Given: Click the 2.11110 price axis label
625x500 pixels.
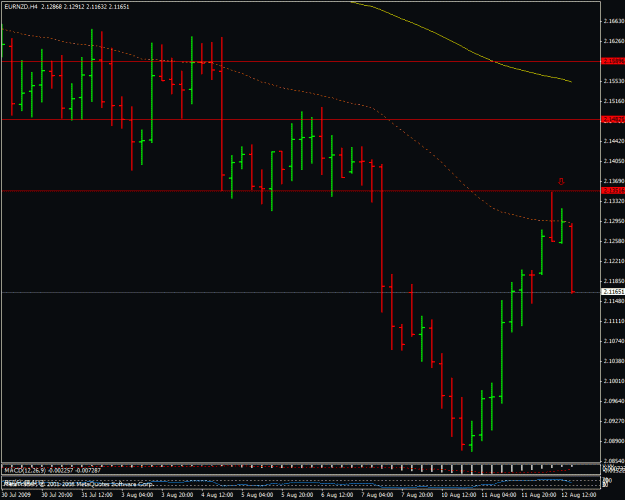Looking at the screenshot, I should pyautogui.click(x=614, y=321).
